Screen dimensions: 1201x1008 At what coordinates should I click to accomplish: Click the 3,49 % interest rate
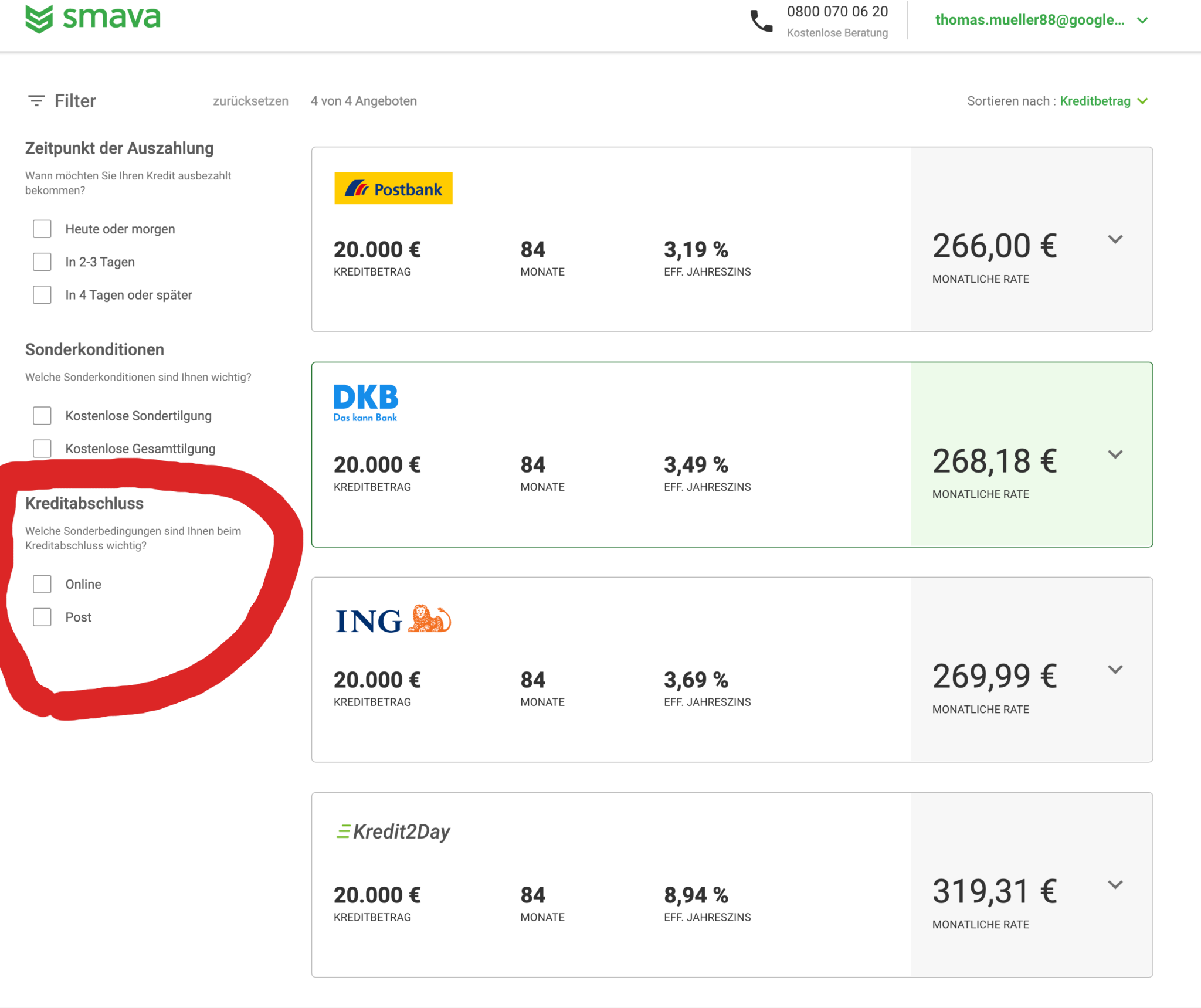(696, 465)
